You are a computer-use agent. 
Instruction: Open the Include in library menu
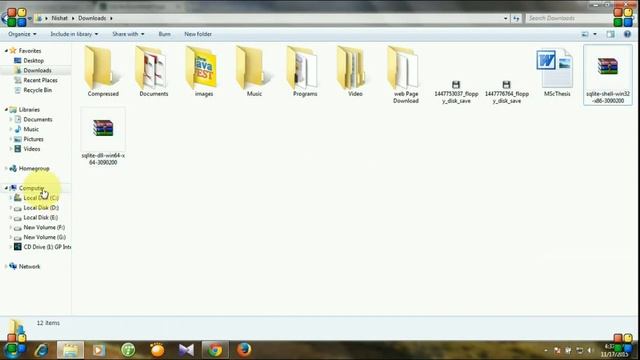(x=74, y=34)
